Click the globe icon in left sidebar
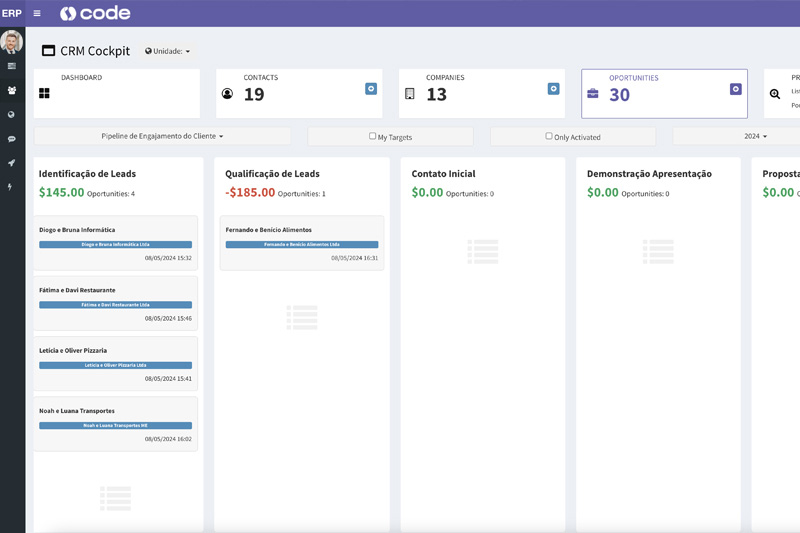 point(12,115)
